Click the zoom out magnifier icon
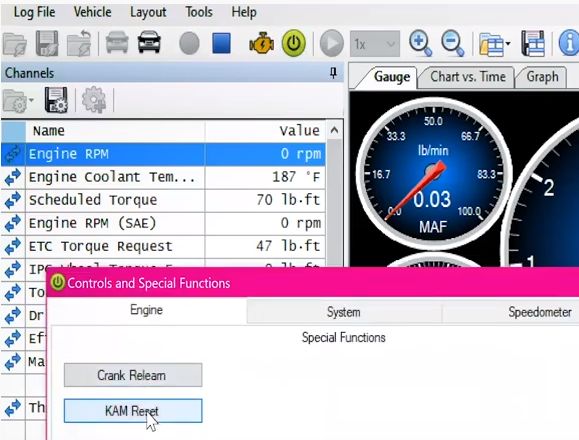Viewport: 579px width, 440px height. (x=453, y=44)
